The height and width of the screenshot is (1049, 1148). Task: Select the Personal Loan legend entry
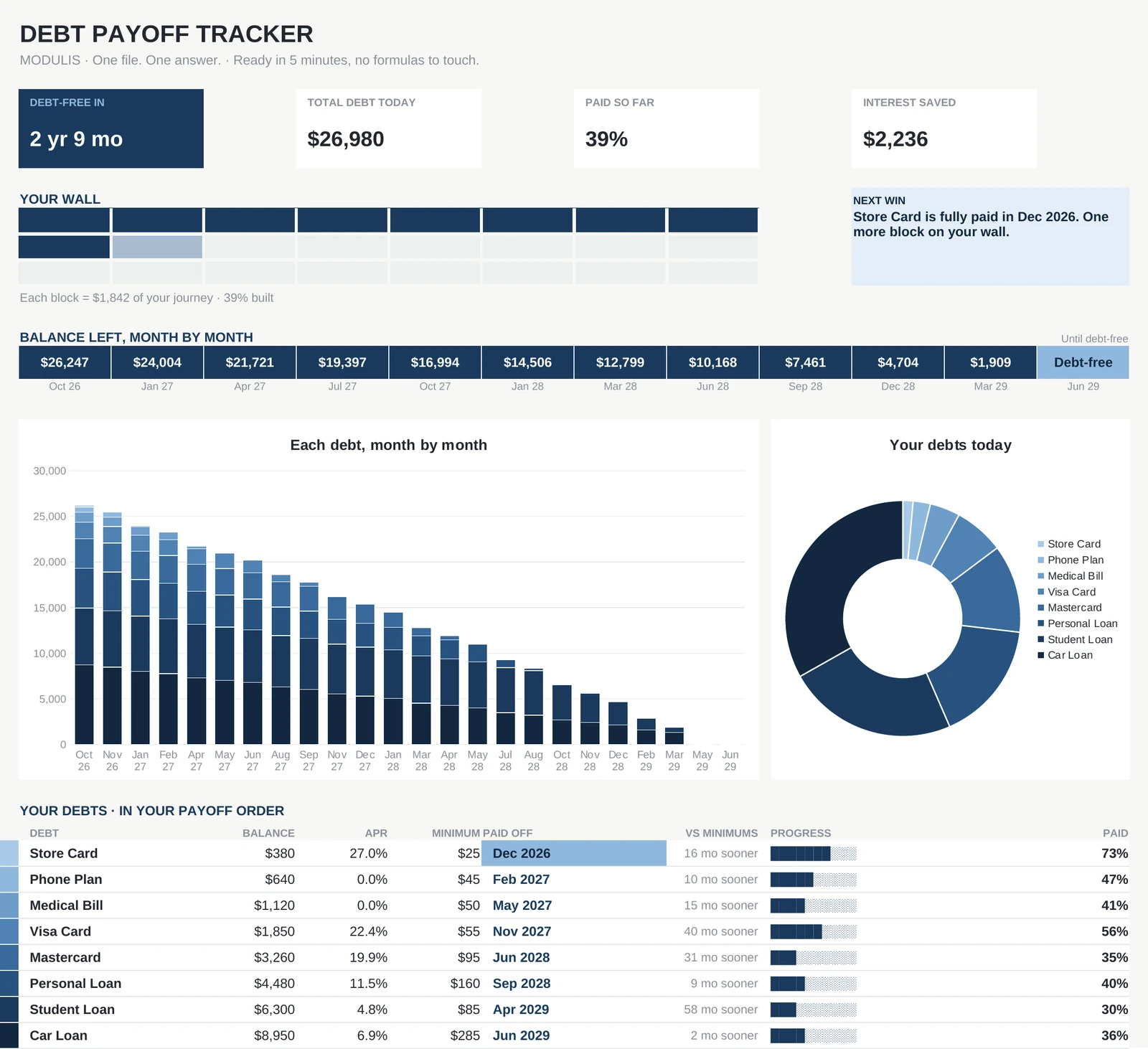click(1078, 624)
